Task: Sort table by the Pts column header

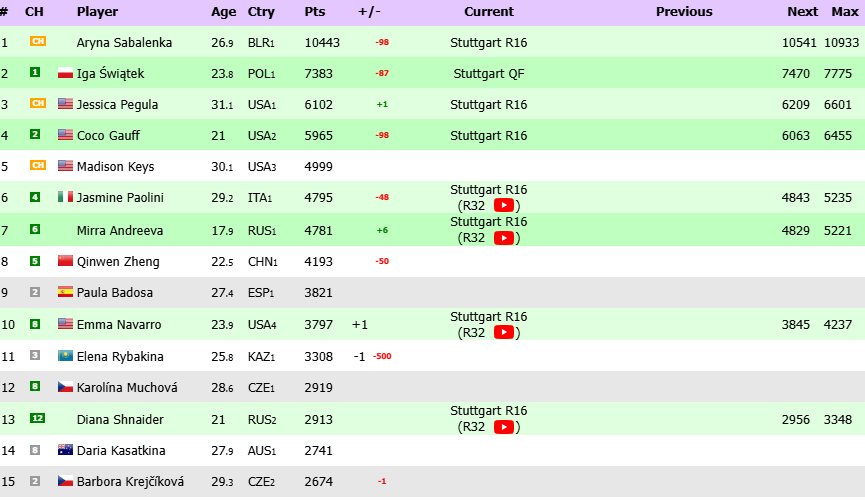Action: click(x=314, y=12)
